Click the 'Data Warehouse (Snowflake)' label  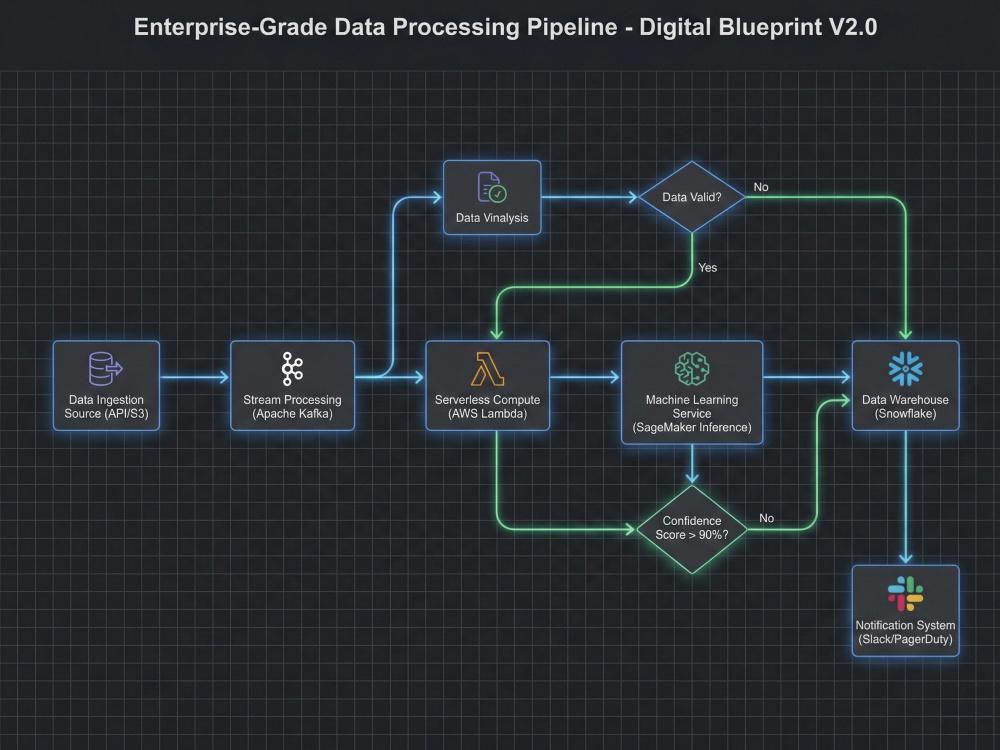coord(906,407)
